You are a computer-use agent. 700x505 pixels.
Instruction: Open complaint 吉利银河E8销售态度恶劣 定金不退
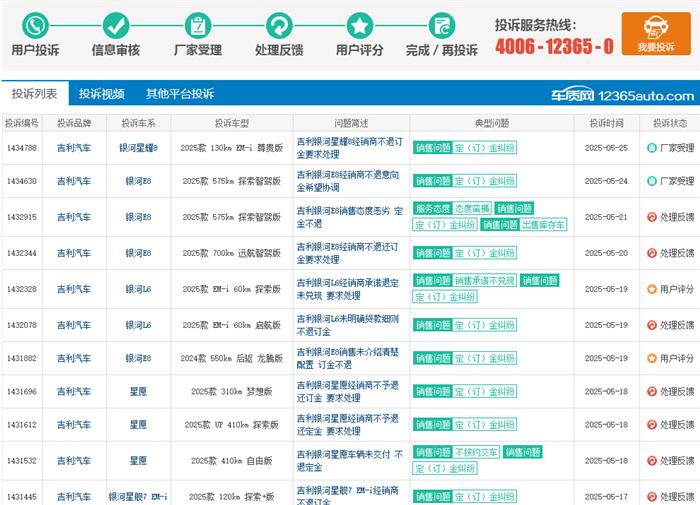(x=350, y=217)
